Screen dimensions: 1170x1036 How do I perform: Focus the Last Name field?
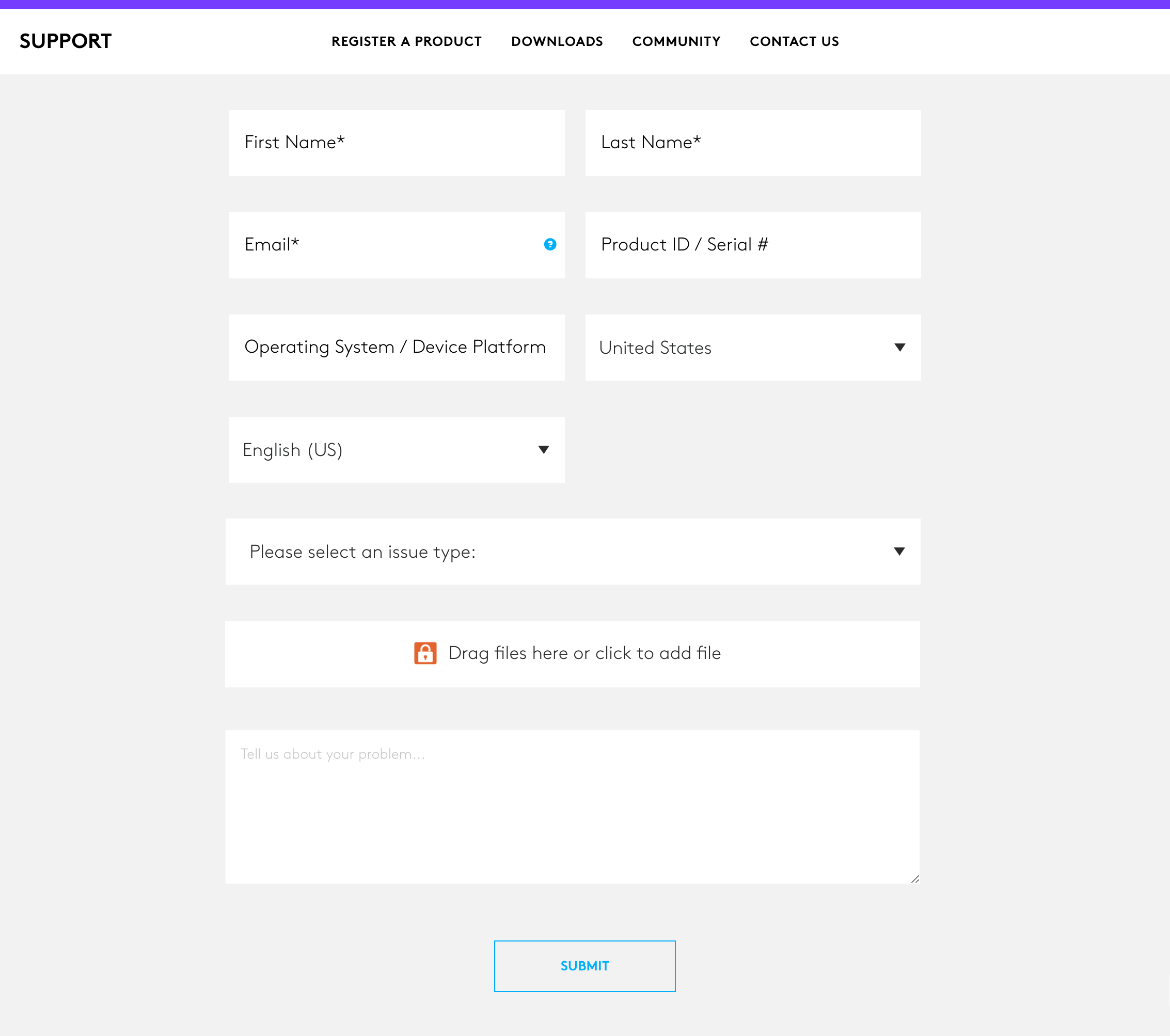point(753,143)
